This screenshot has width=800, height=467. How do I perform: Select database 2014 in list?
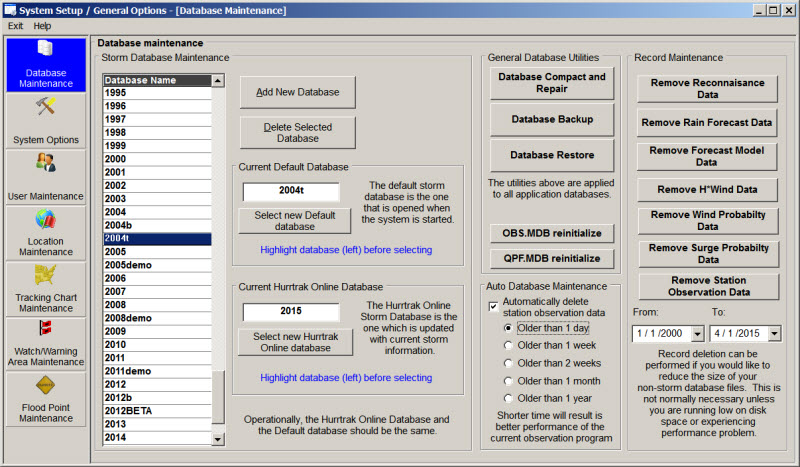click(157, 438)
